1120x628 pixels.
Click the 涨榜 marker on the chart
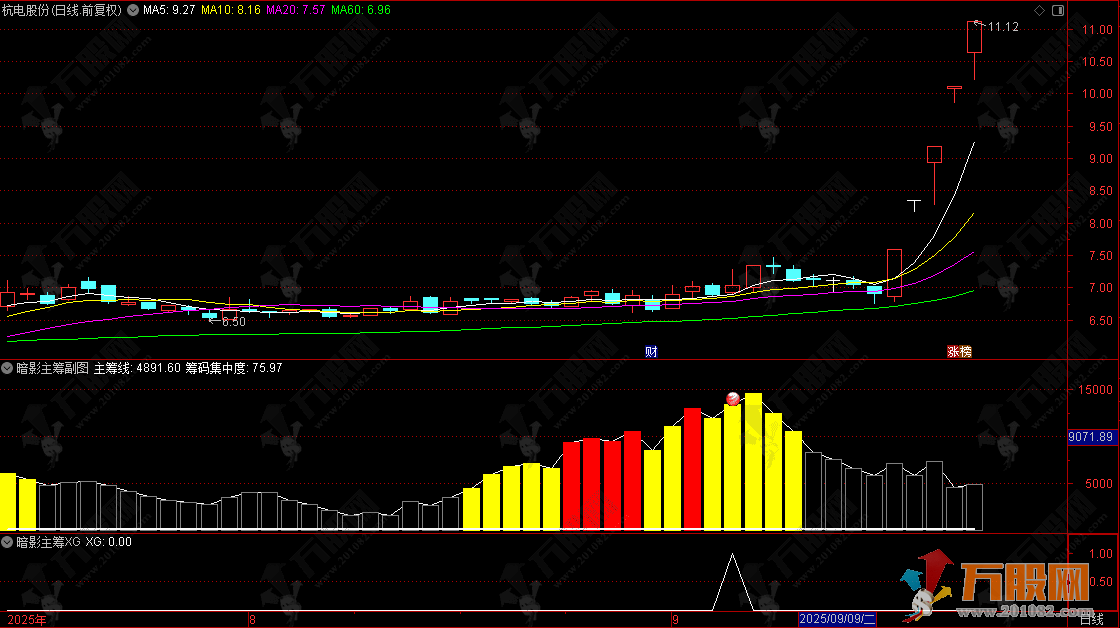tap(959, 352)
